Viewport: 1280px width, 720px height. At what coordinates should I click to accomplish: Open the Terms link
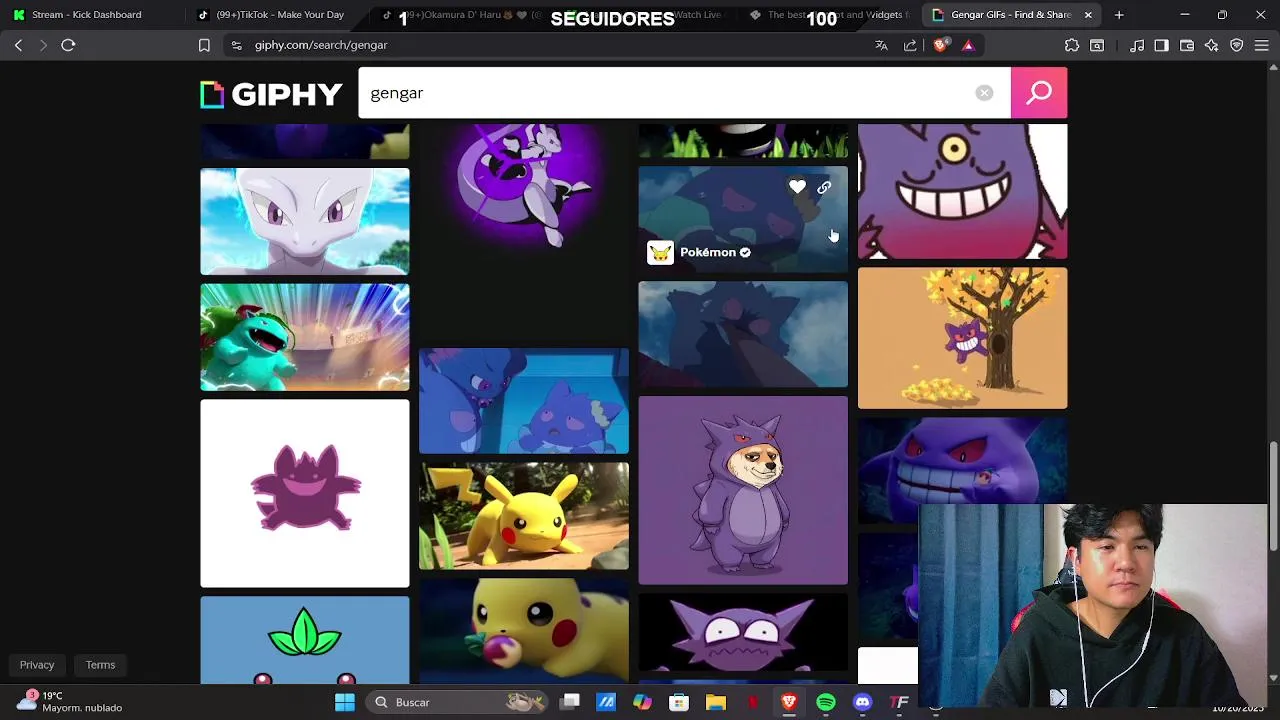click(x=100, y=665)
